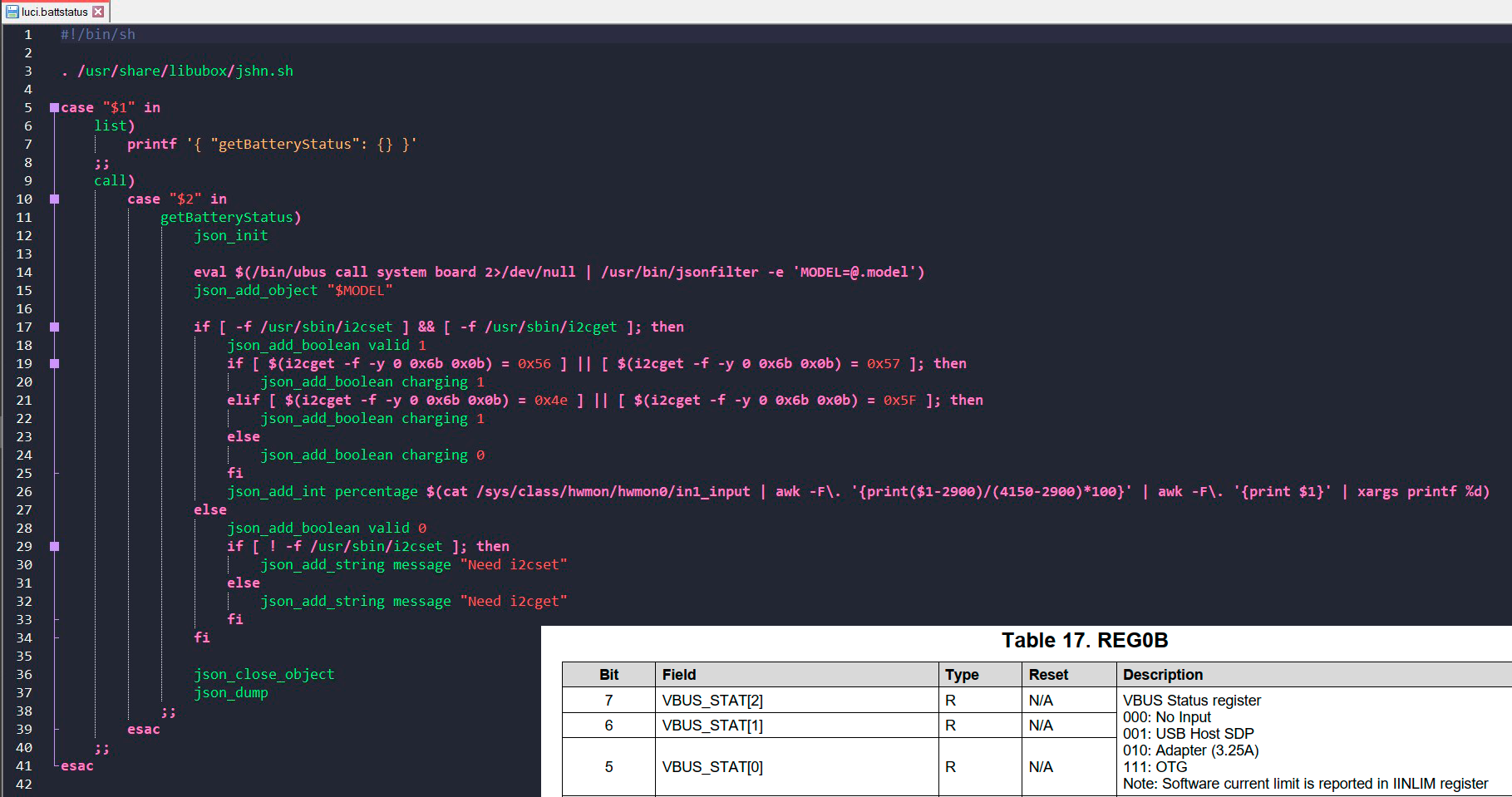This screenshot has width=1512, height=797.
Task: Click the '0x5F' hex value
Action: 900,400
